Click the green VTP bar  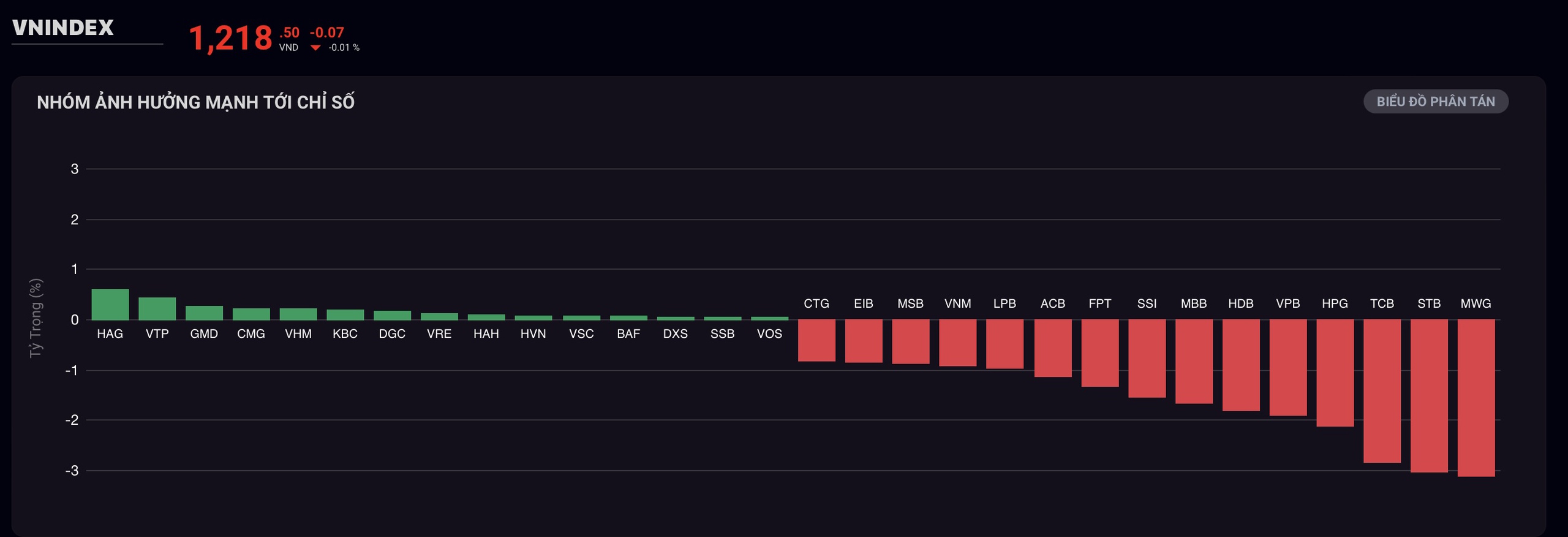[157, 309]
